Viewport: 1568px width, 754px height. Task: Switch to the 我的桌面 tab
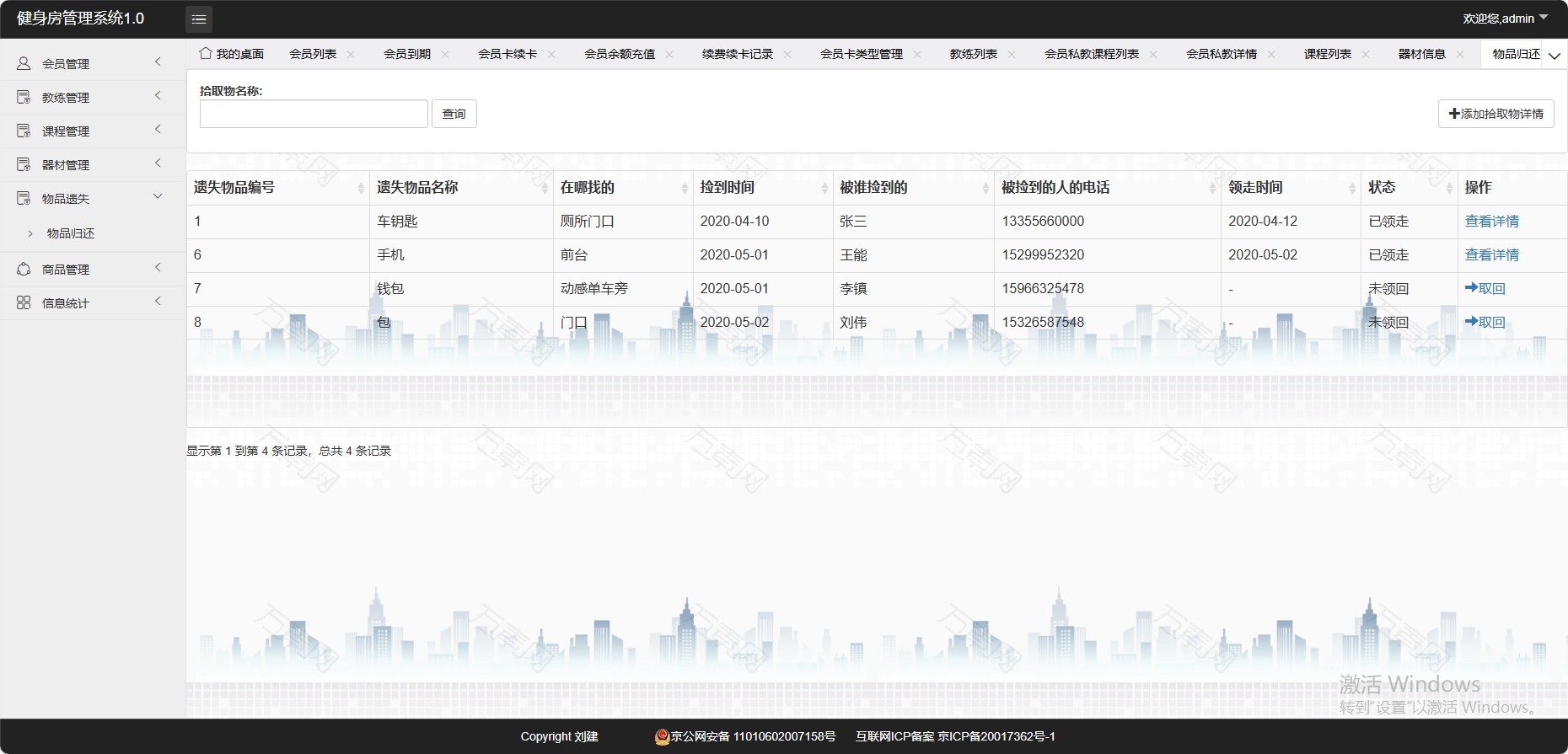pyautogui.click(x=239, y=54)
